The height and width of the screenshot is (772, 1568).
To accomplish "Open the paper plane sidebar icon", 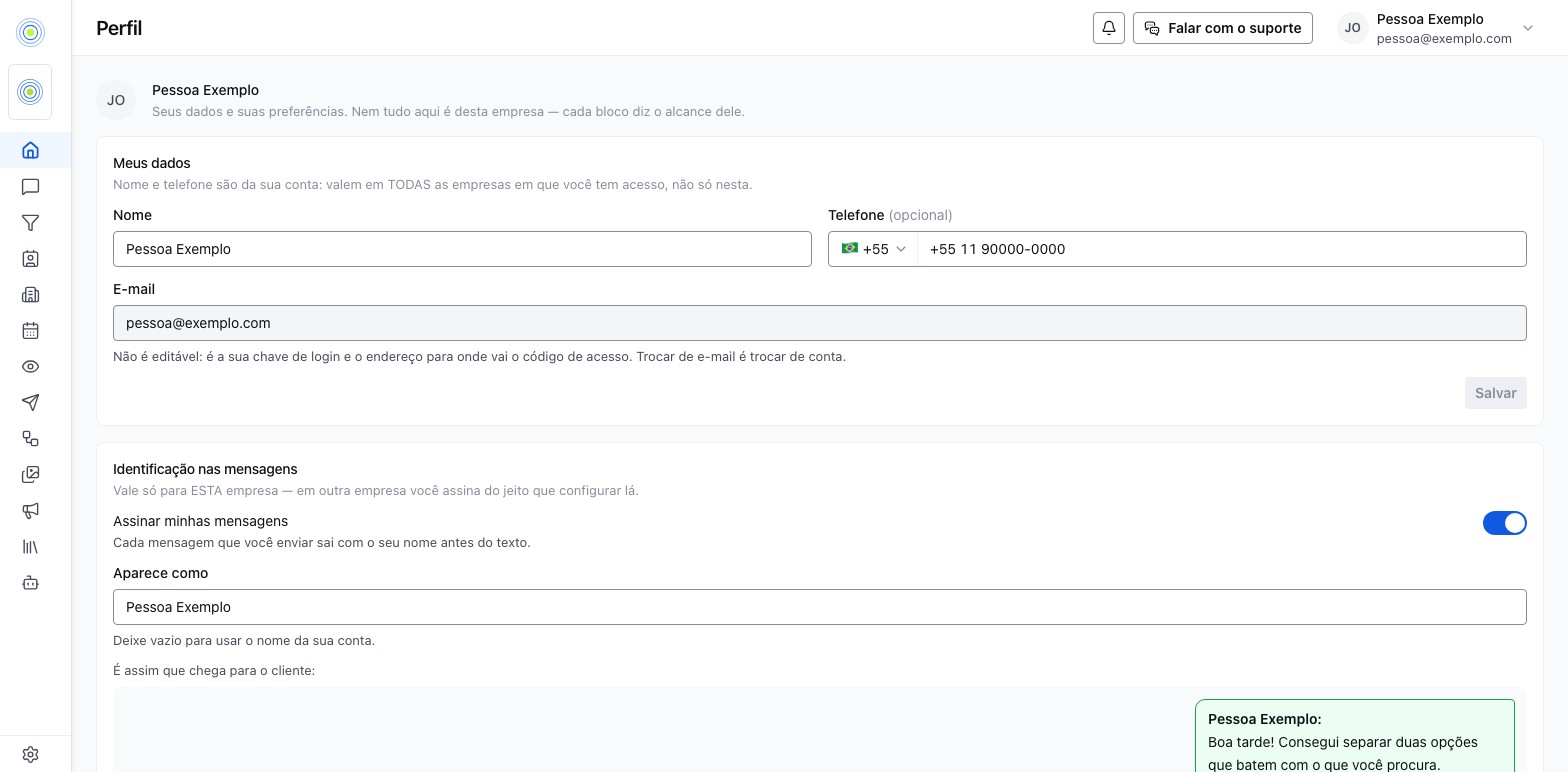I will click(x=30, y=403).
